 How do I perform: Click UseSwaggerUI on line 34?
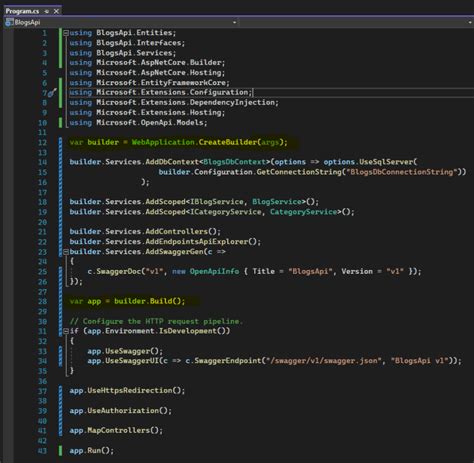pyautogui.click(x=132, y=361)
